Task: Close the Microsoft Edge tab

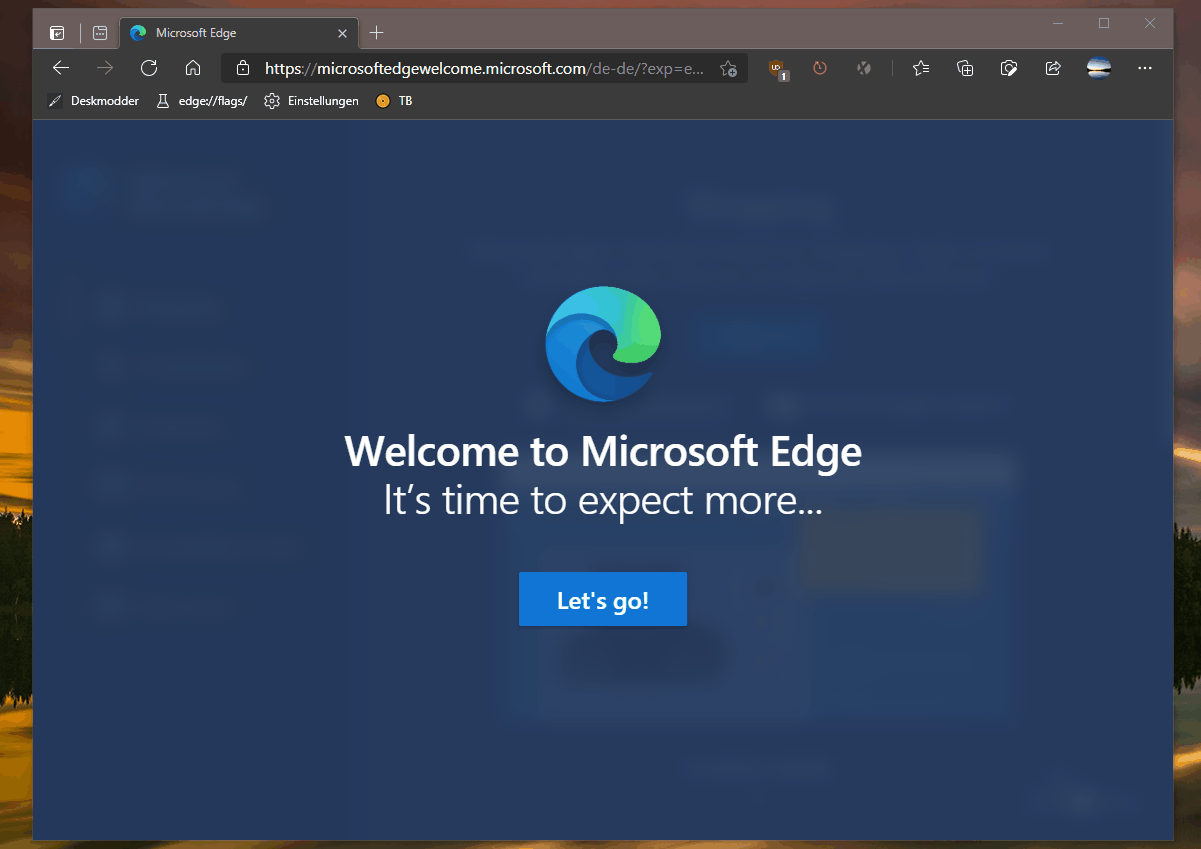Action: 342,33
